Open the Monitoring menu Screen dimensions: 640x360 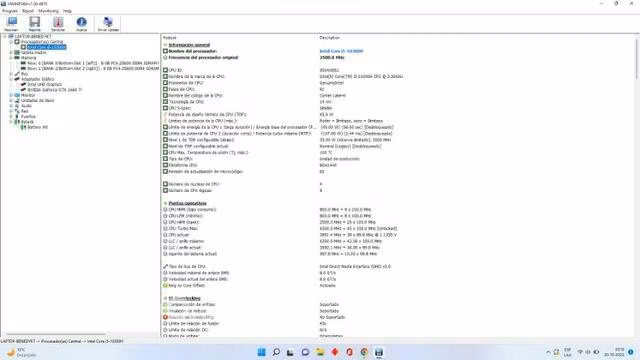point(49,11)
